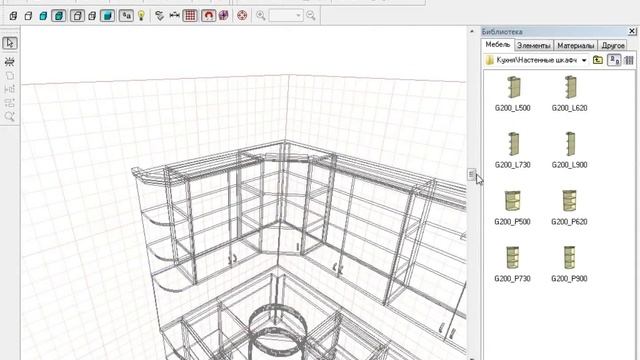Image resolution: width=640 pixels, height=360 pixels.
Task: Click the lamp tool under the arrow
Action: (x=10, y=62)
